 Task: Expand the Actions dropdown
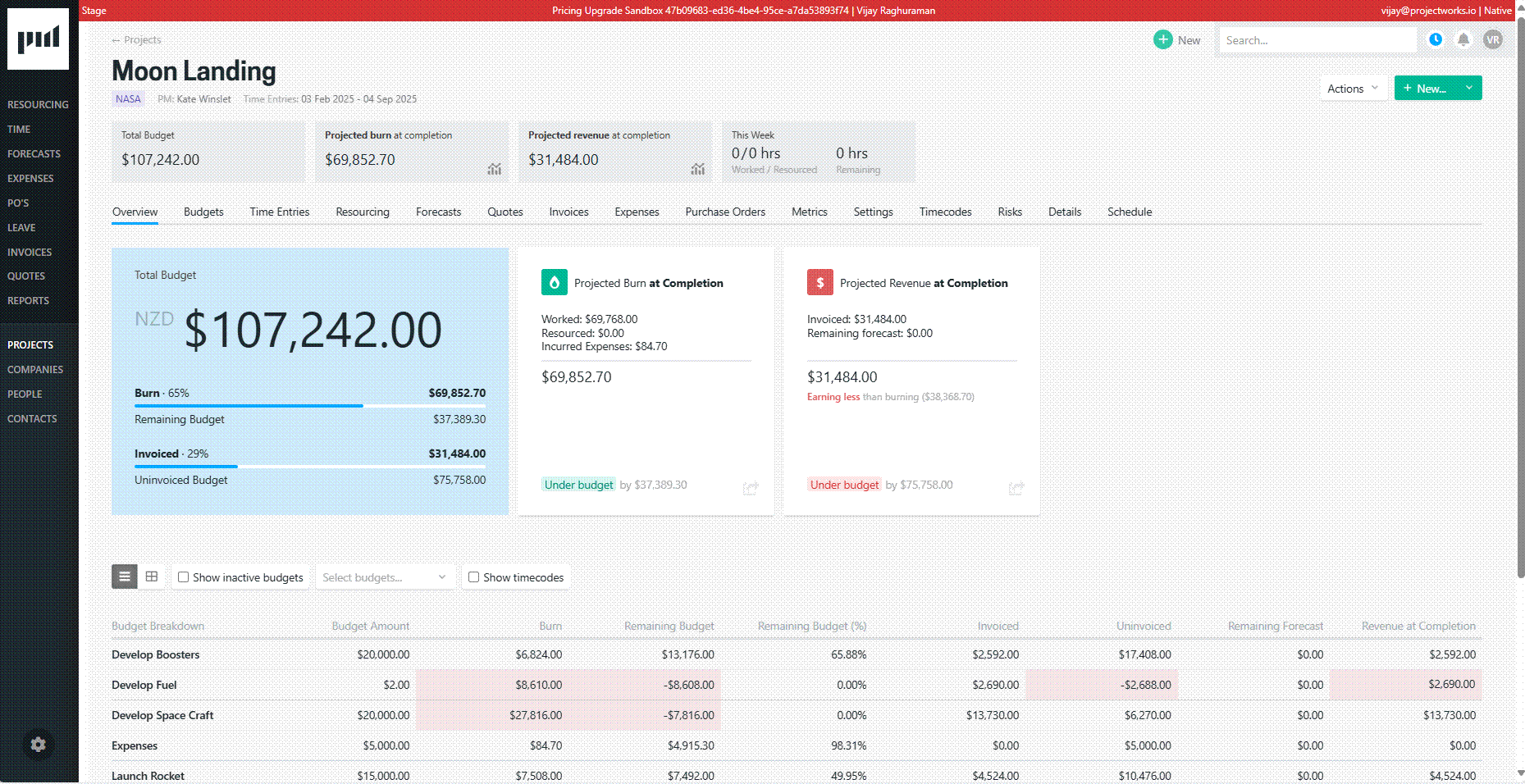pyautogui.click(x=1353, y=89)
